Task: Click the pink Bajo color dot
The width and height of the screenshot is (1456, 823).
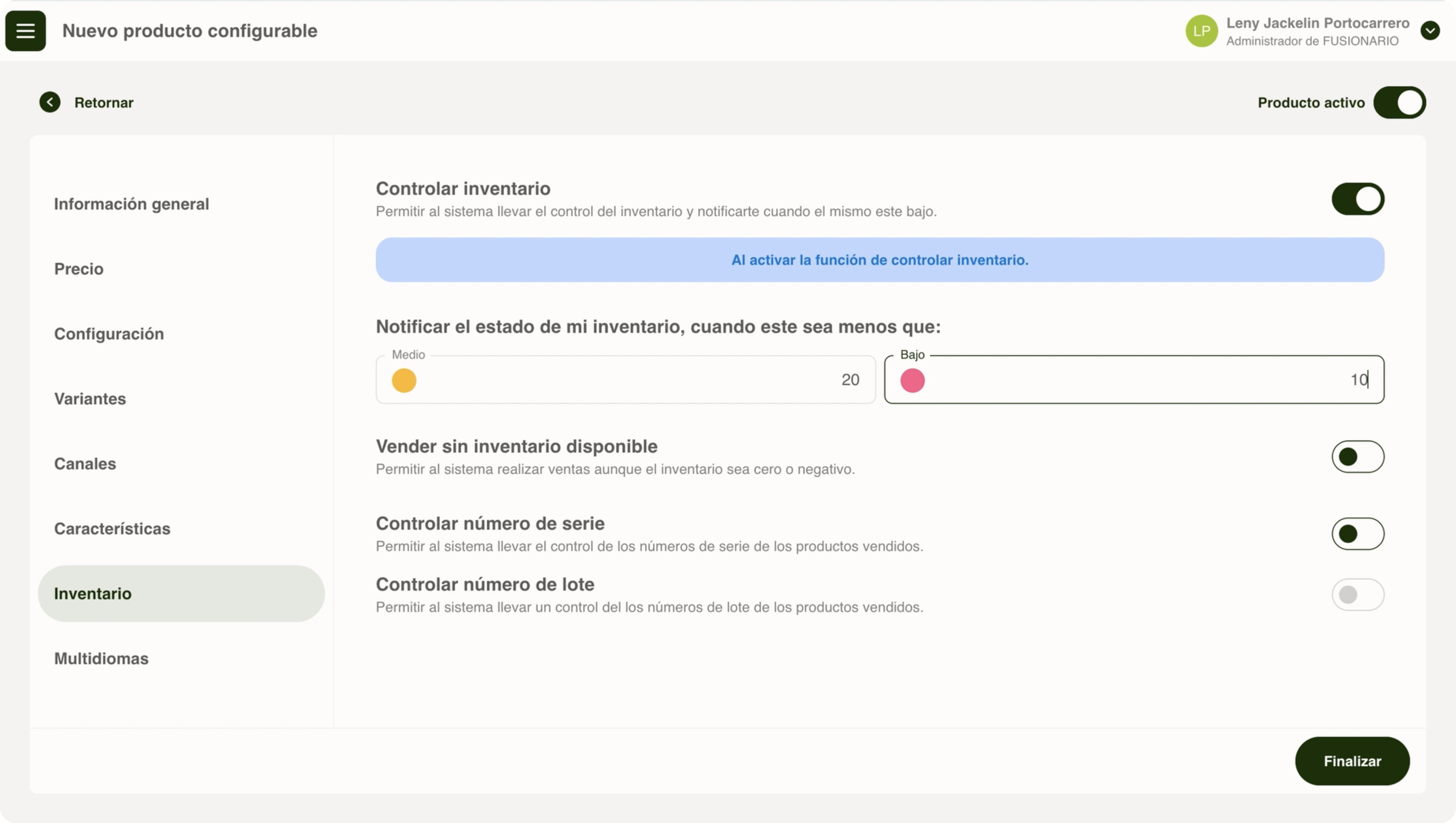Action: tap(912, 380)
